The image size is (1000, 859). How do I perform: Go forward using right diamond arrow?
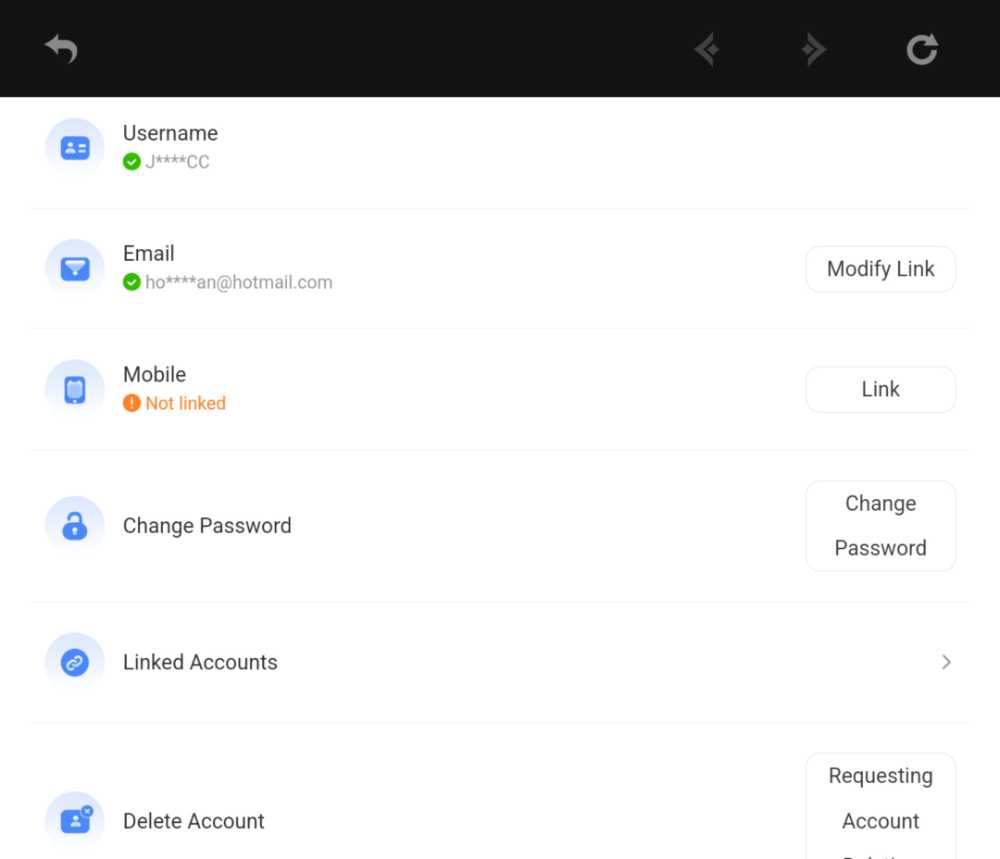click(x=814, y=50)
